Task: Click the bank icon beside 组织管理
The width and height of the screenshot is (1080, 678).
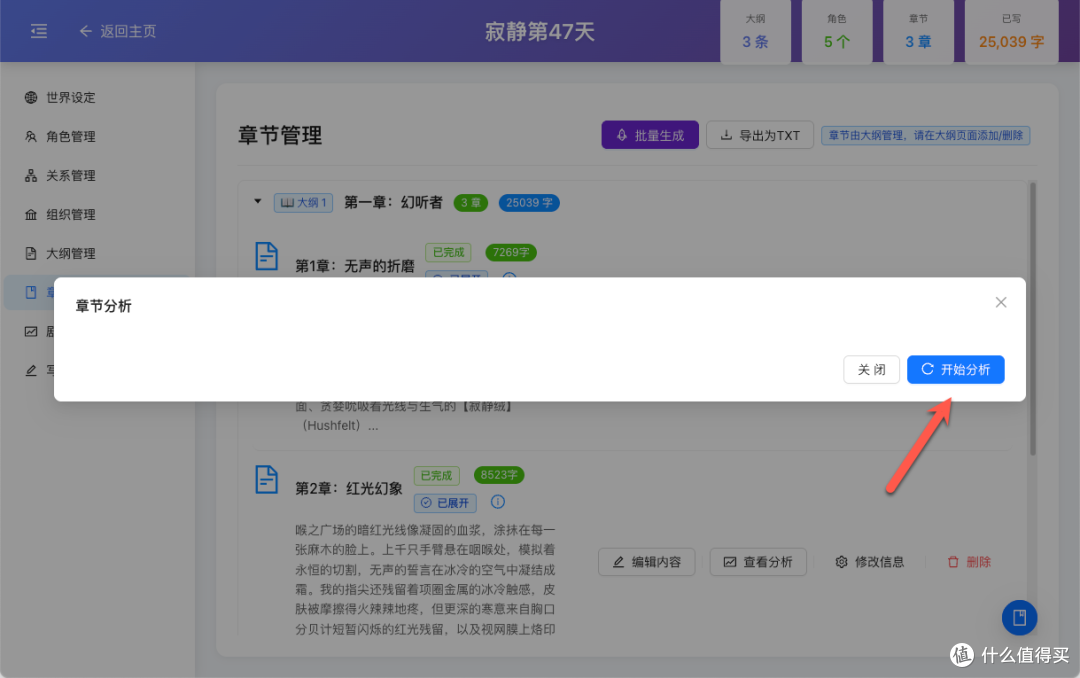Action: click(31, 214)
